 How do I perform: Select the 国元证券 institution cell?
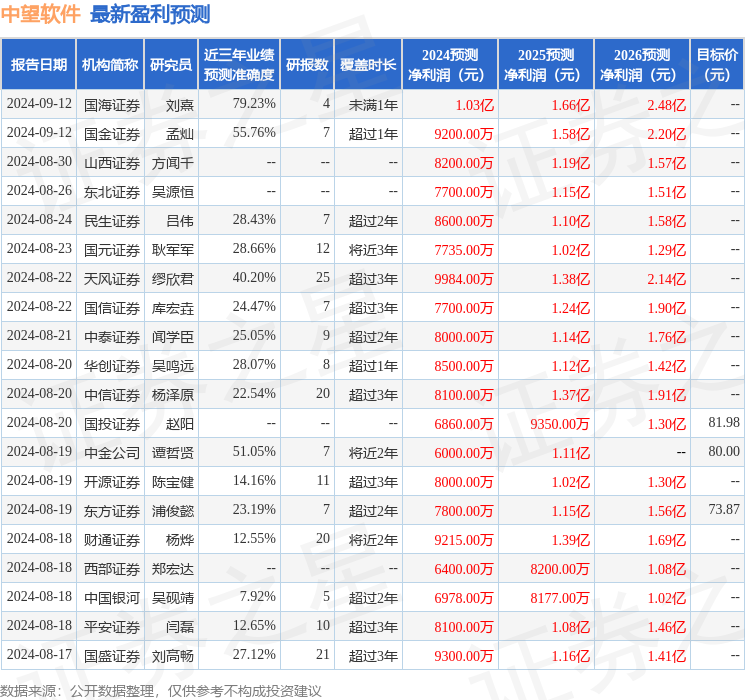point(112,250)
